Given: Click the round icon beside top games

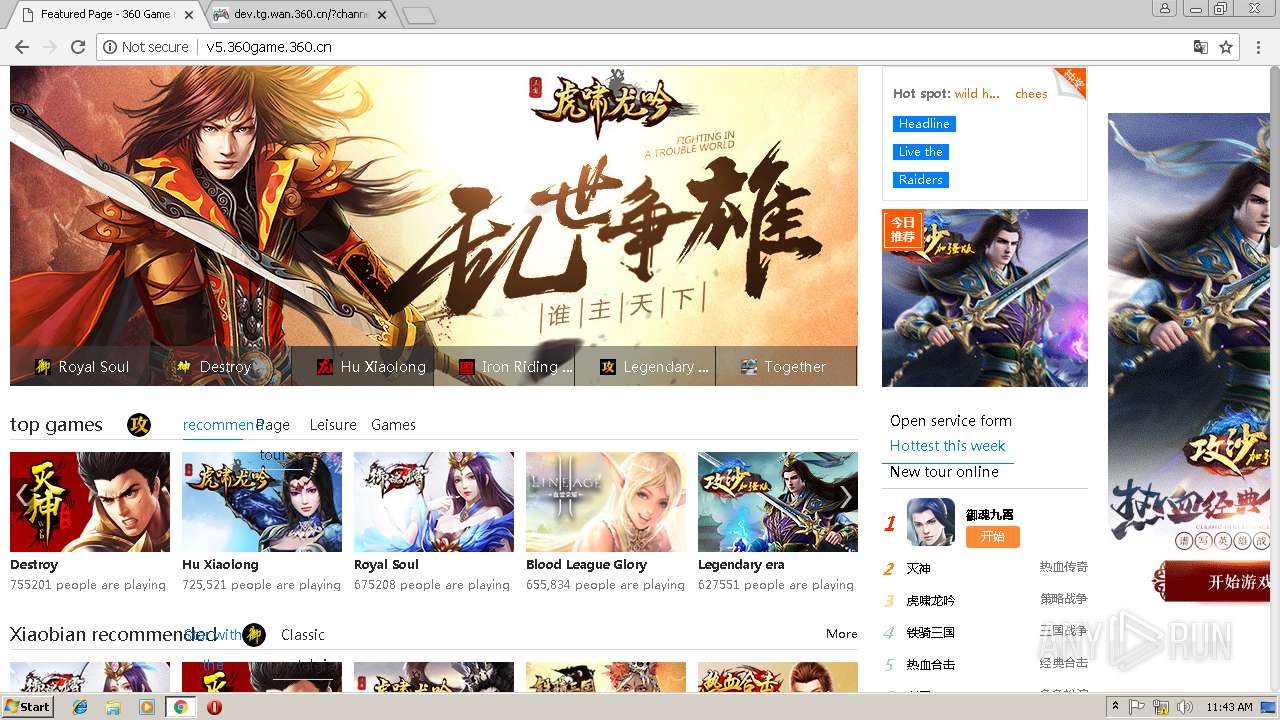Looking at the screenshot, I should click(x=139, y=425).
